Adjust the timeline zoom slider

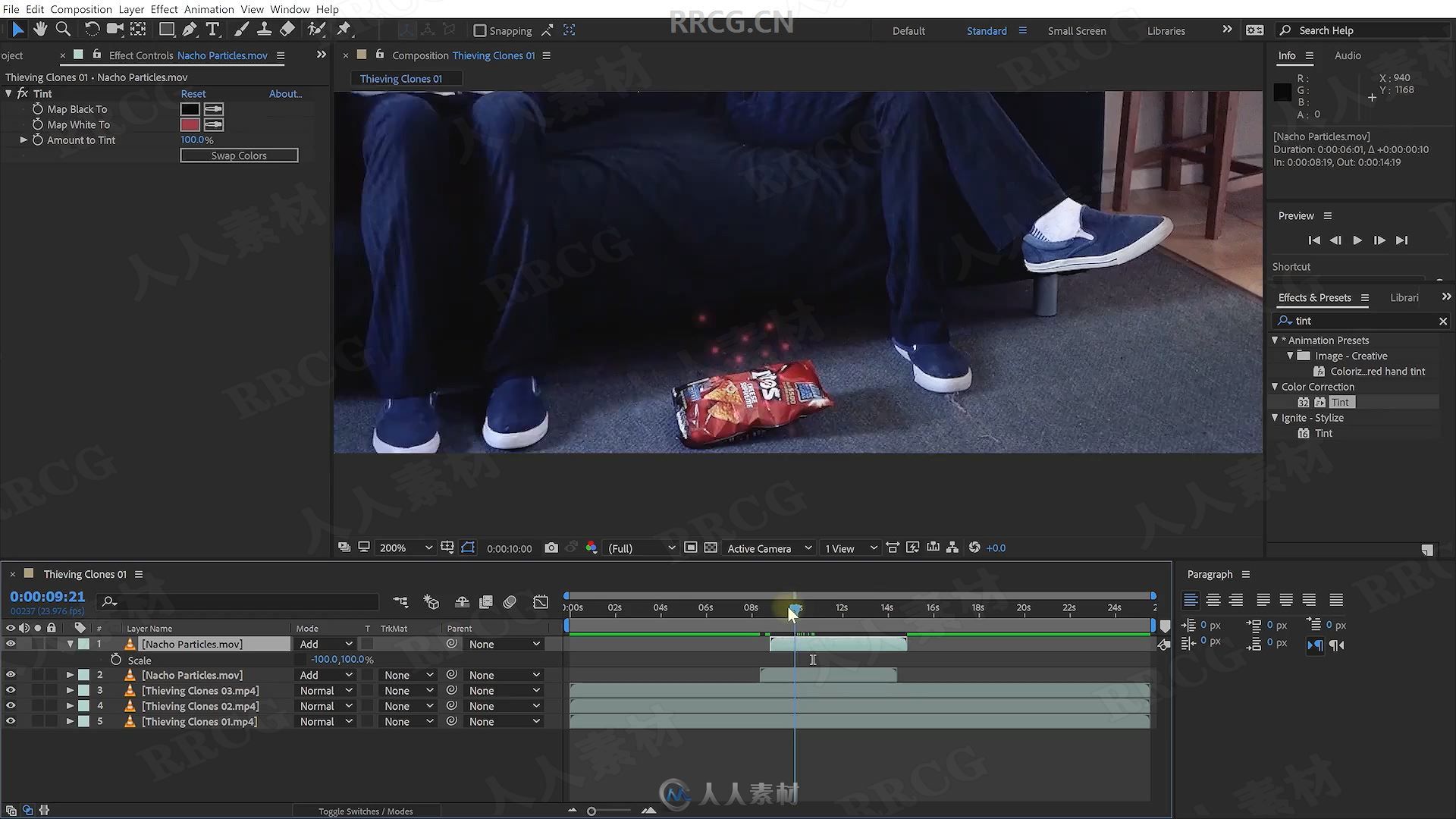(x=591, y=811)
